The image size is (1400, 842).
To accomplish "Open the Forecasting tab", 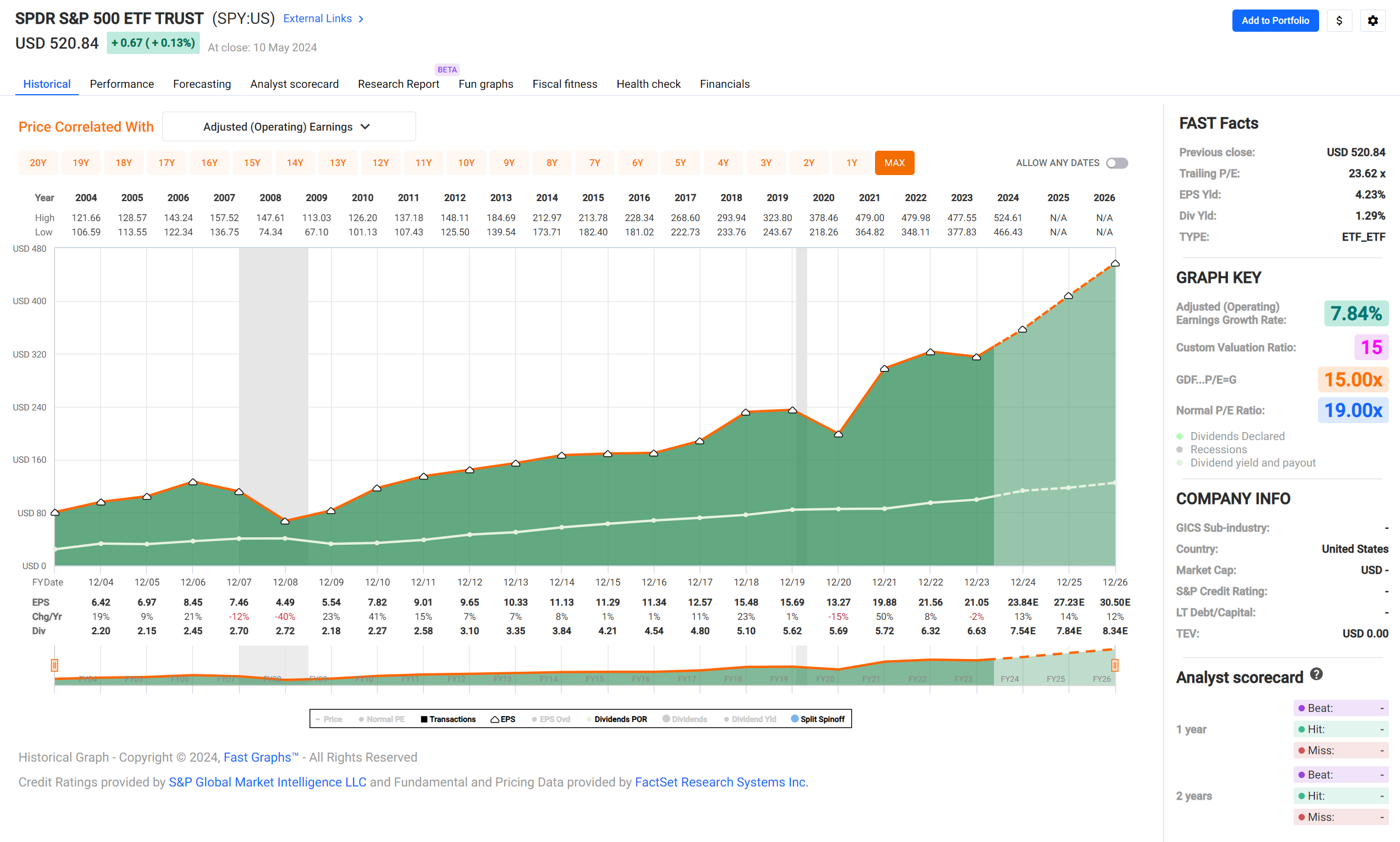I will coord(202,84).
